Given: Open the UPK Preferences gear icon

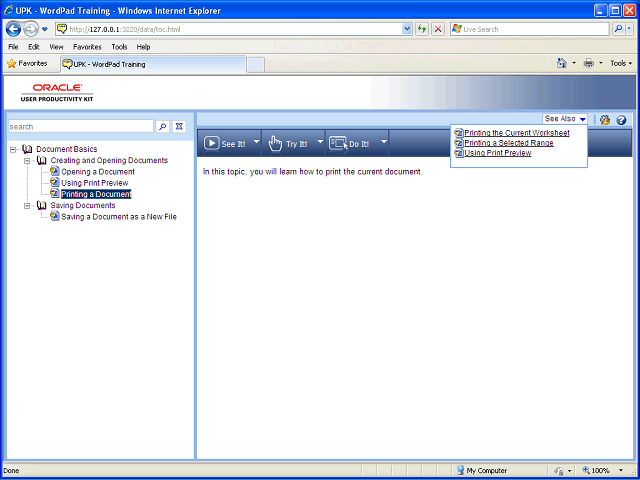Looking at the screenshot, I should click(x=605, y=120).
